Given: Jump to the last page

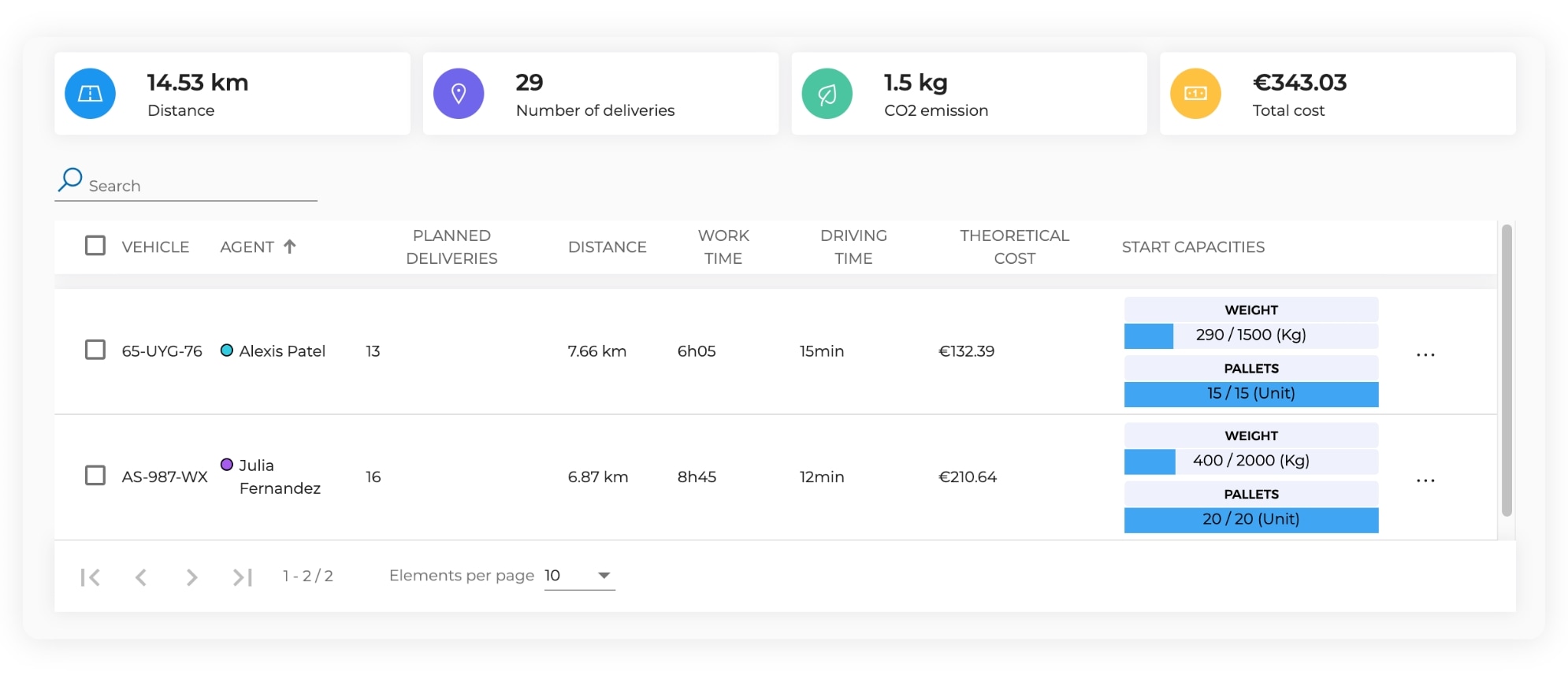Looking at the screenshot, I should click(242, 577).
